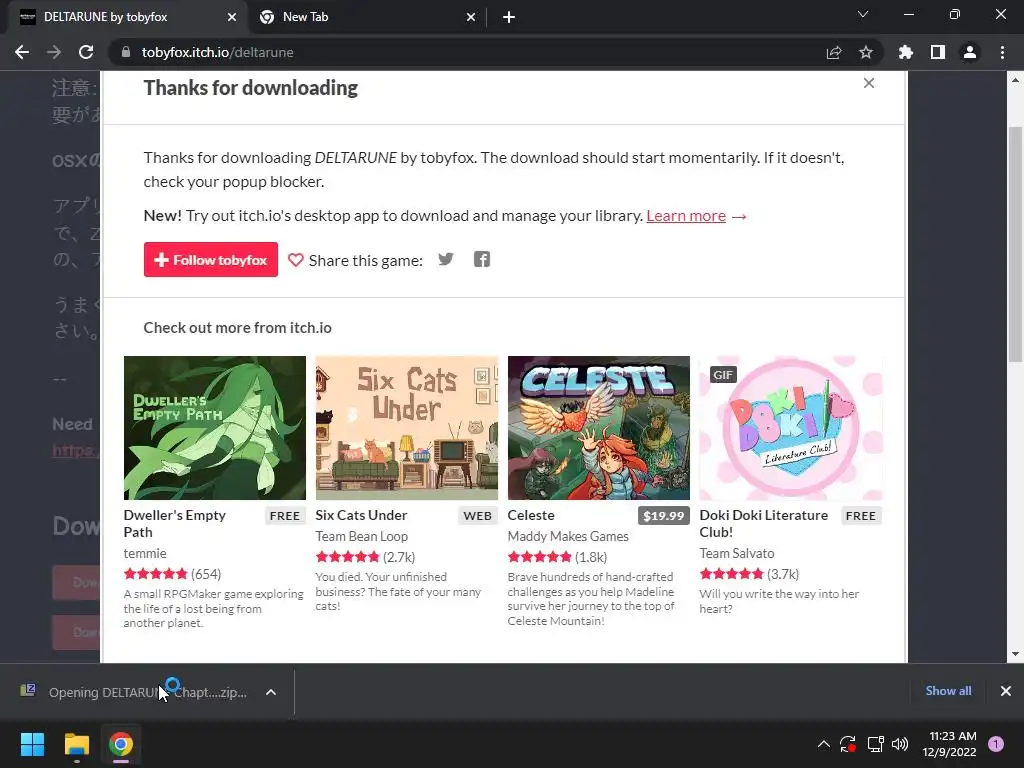
Task: Click the sync tray icon with red dot
Action: click(x=848, y=744)
